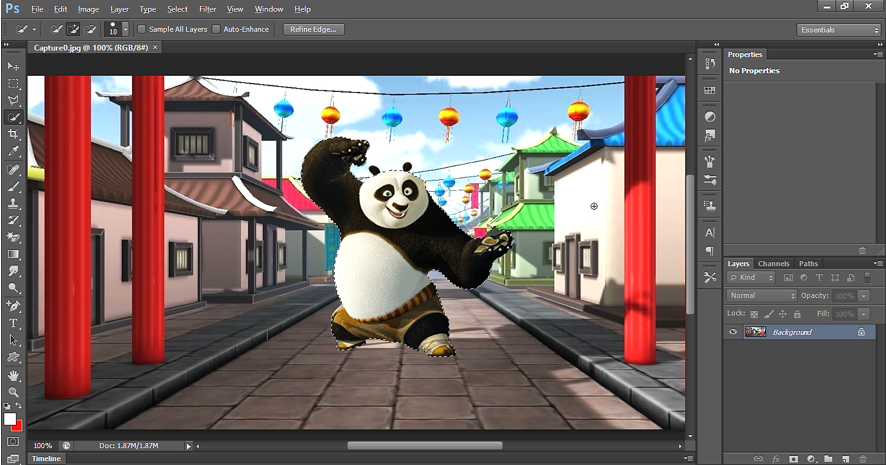This screenshot has height=465, width=886.
Task: Click the Refine Edge button
Action: click(x=313, y=29)
